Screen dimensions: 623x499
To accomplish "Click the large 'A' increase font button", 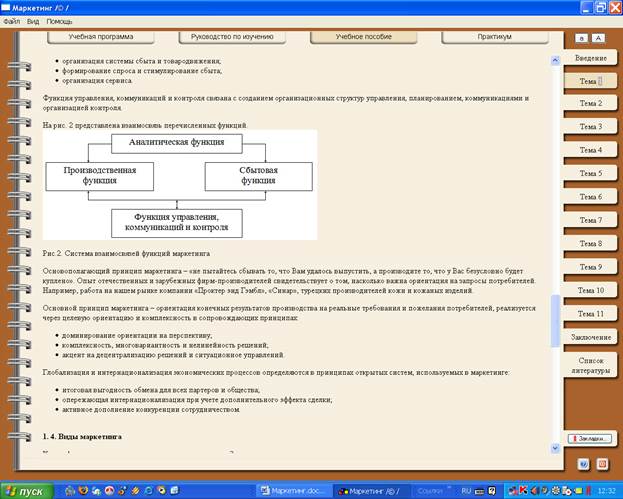I will point(598,38).
